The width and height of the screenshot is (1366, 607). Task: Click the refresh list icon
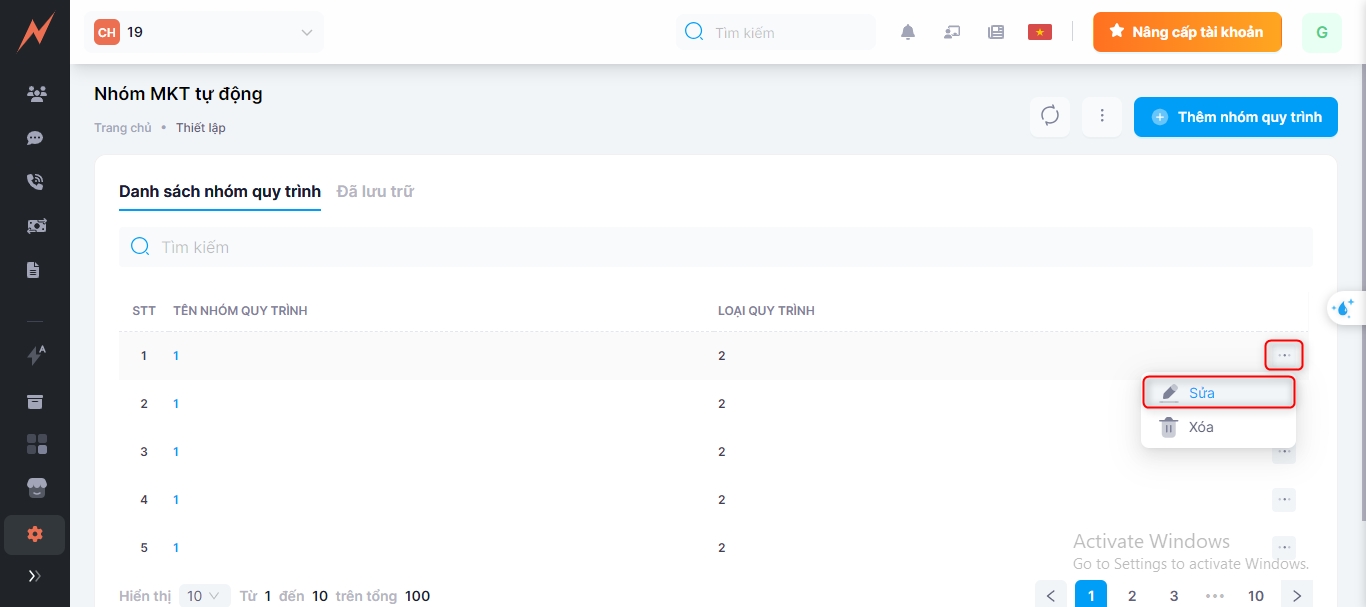tap(1050, 116)
